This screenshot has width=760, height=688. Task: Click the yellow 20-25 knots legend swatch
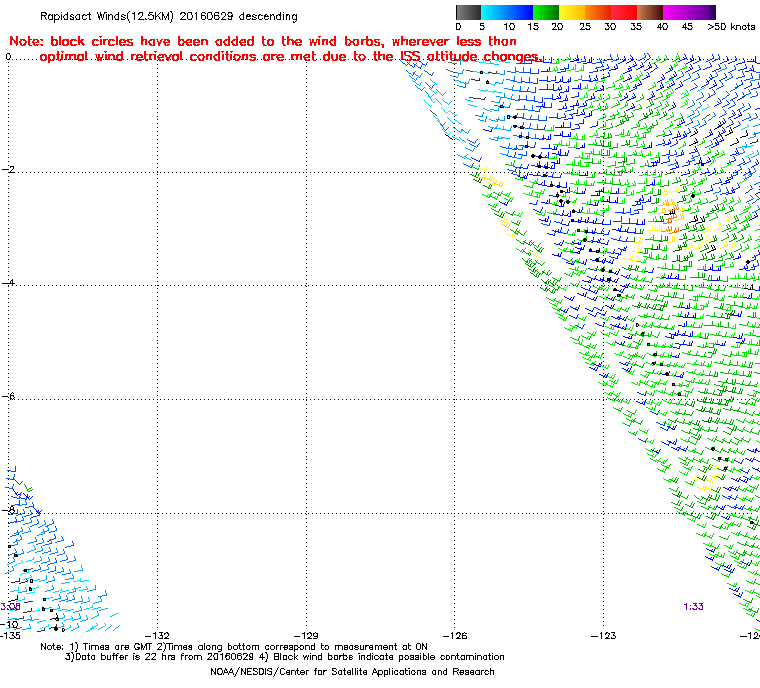click(x=572, y=12)
